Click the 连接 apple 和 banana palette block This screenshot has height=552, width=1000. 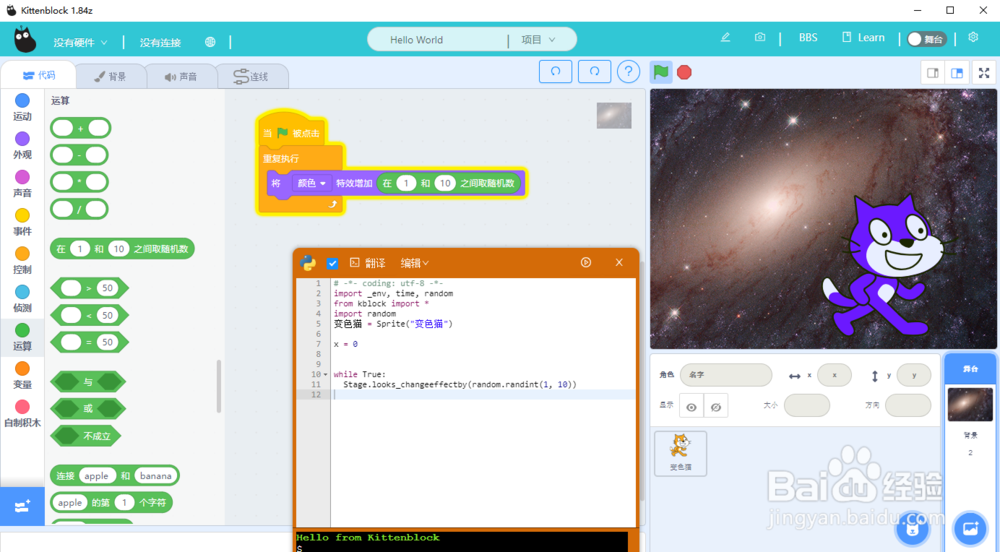115,476
